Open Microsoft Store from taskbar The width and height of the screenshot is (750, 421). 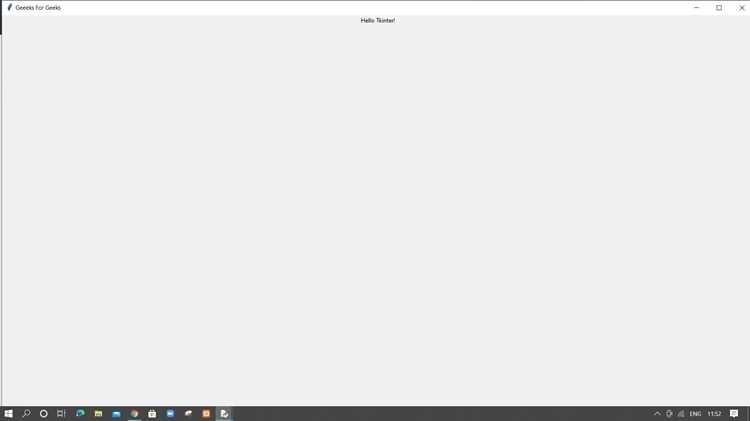(x=152, y=413)
